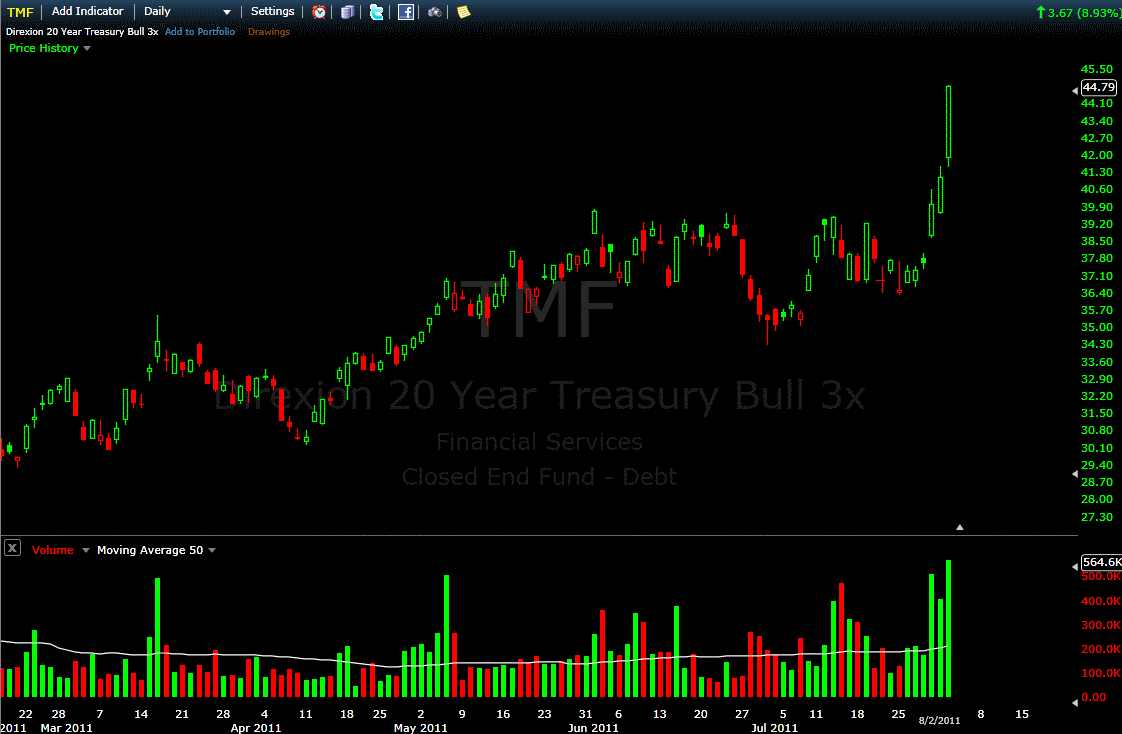Click the current price tag 44.79

click(x=1098, y=87)
